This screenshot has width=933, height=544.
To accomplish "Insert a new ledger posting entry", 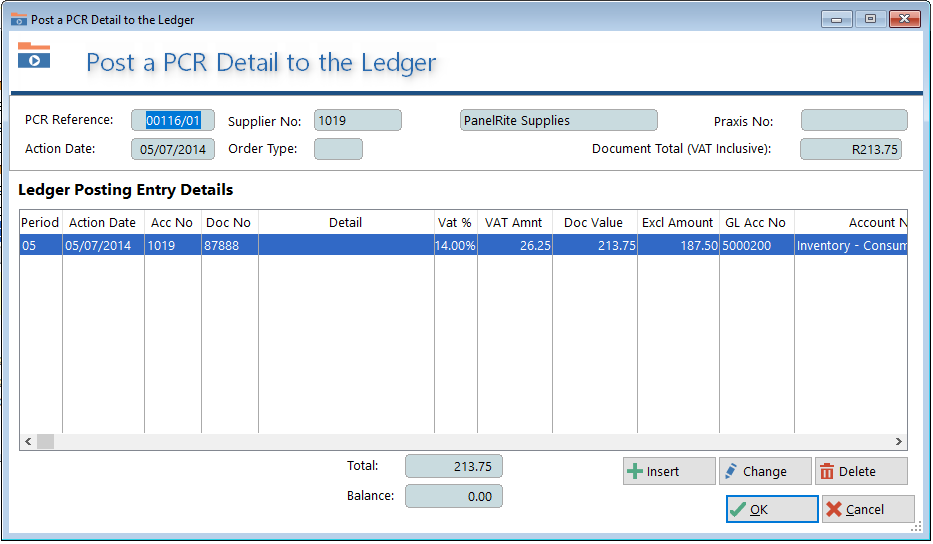I will (669, 471).
